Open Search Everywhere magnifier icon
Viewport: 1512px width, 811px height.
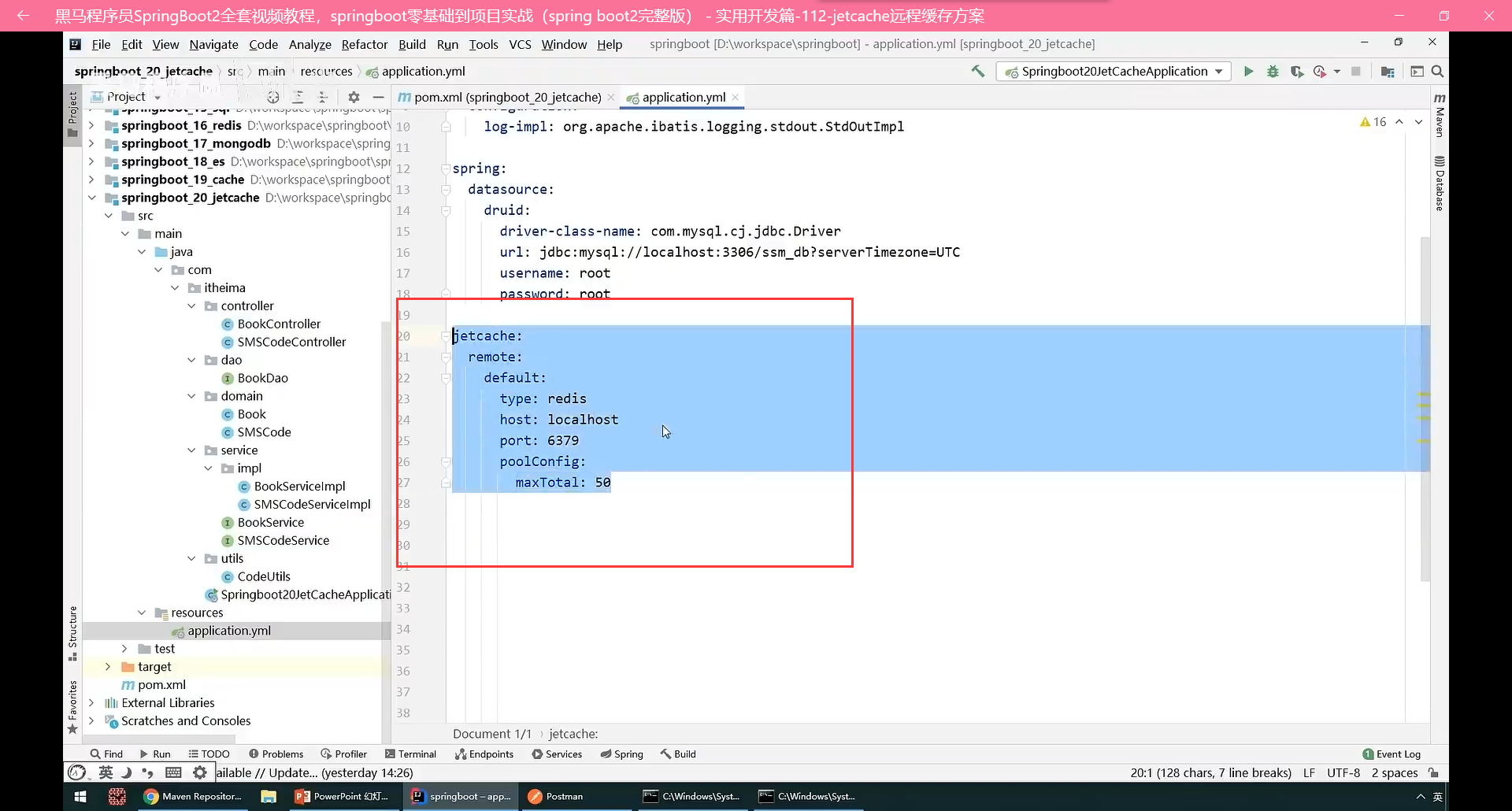tap(1437, 72)
